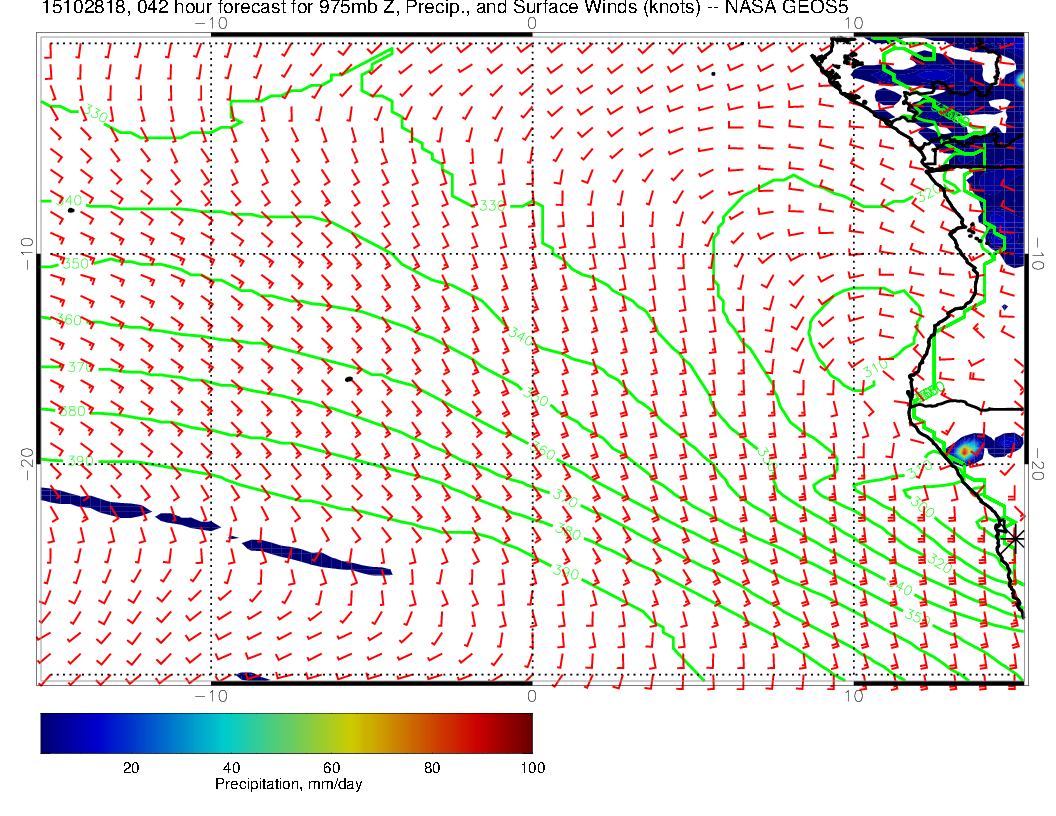Click the "-10" latitude label on the right axis

tap(1036, 254)
